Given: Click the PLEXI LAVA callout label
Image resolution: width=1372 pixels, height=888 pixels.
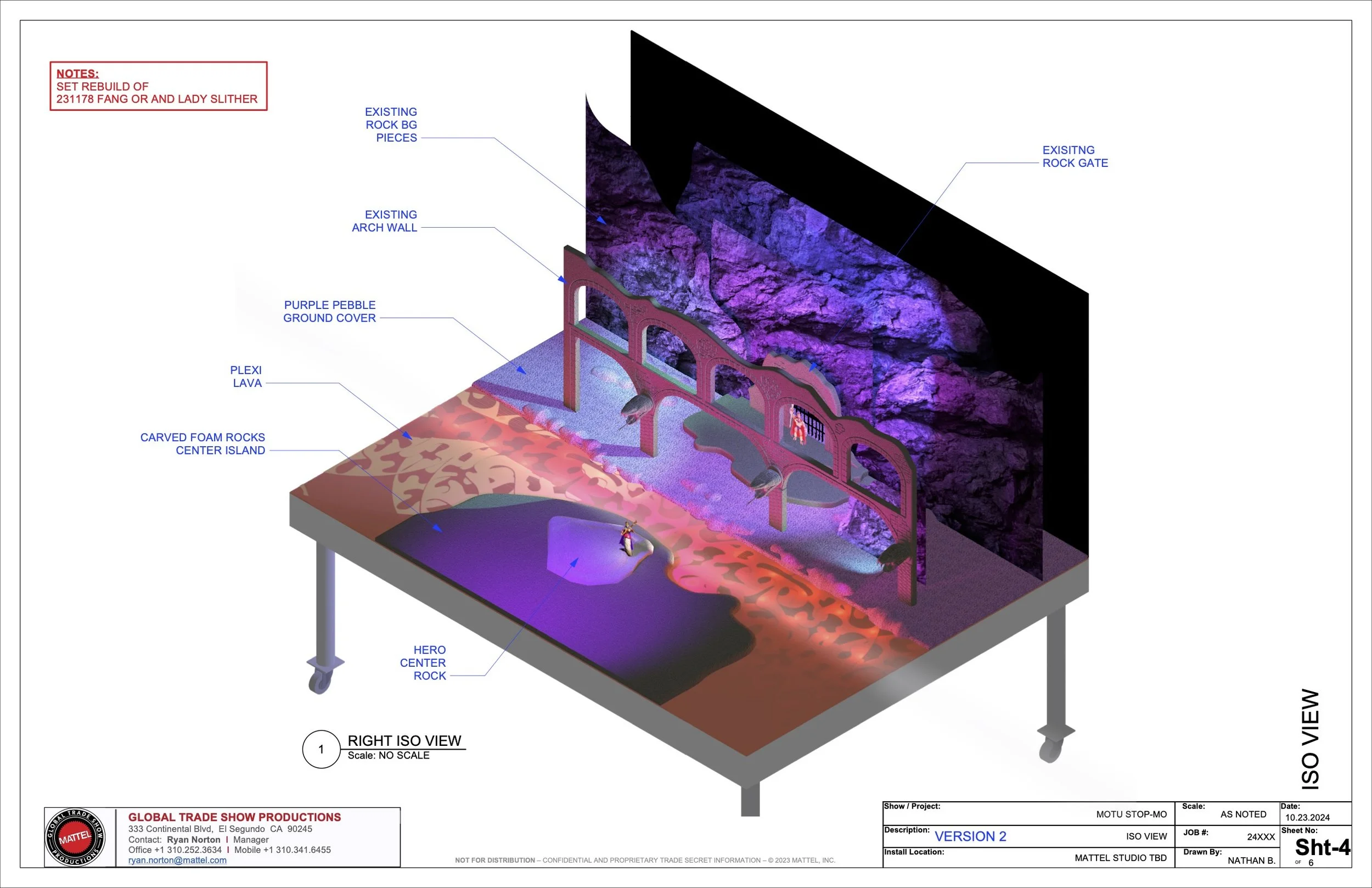Looking at the screenshot, I should pos(246,376).
